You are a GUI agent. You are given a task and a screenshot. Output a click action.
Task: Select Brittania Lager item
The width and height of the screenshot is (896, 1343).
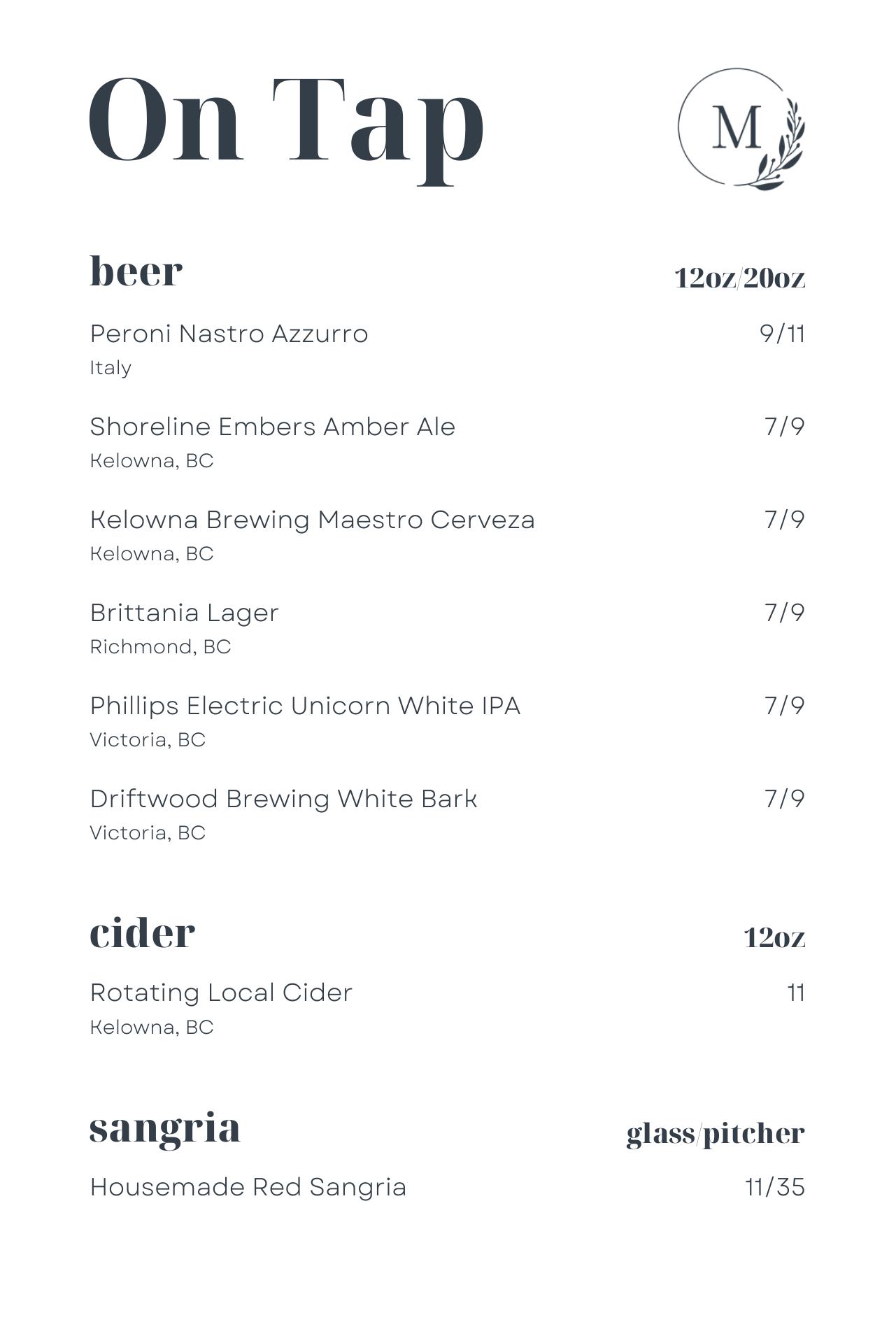(x=184, y=613)
